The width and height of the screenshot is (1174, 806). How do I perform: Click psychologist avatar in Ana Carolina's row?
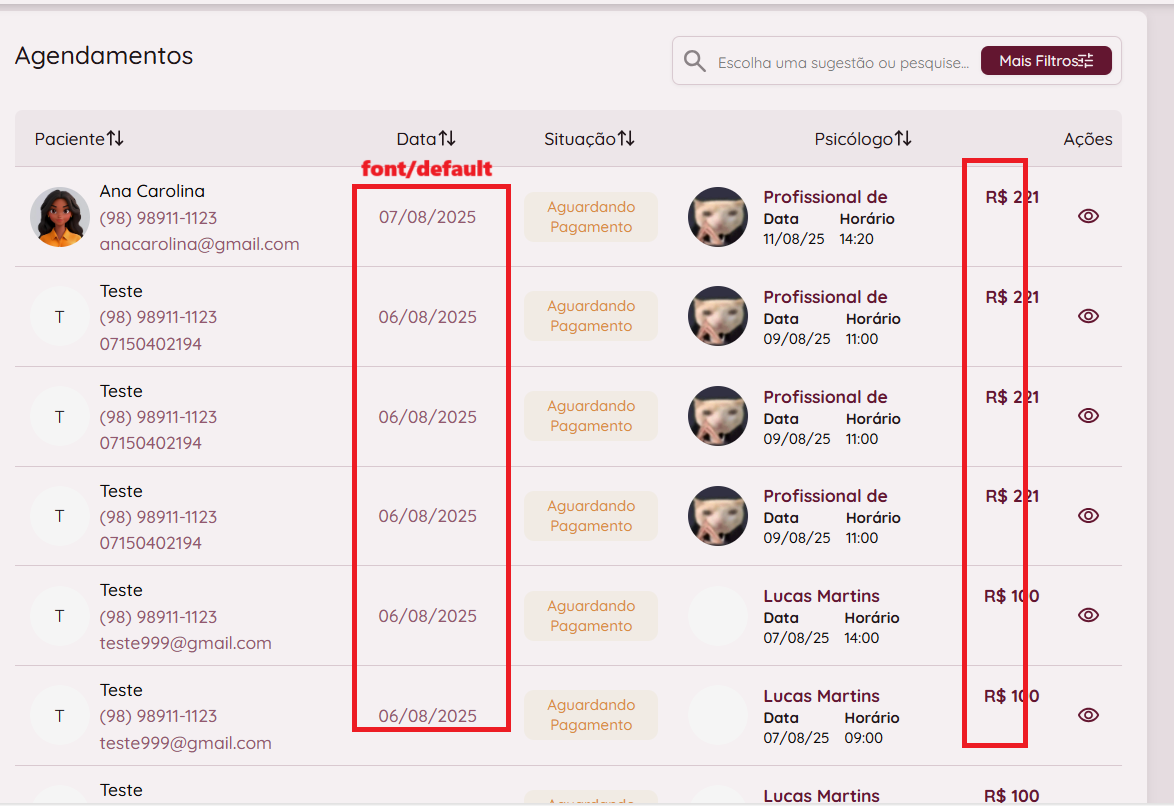tap(718, 217)
